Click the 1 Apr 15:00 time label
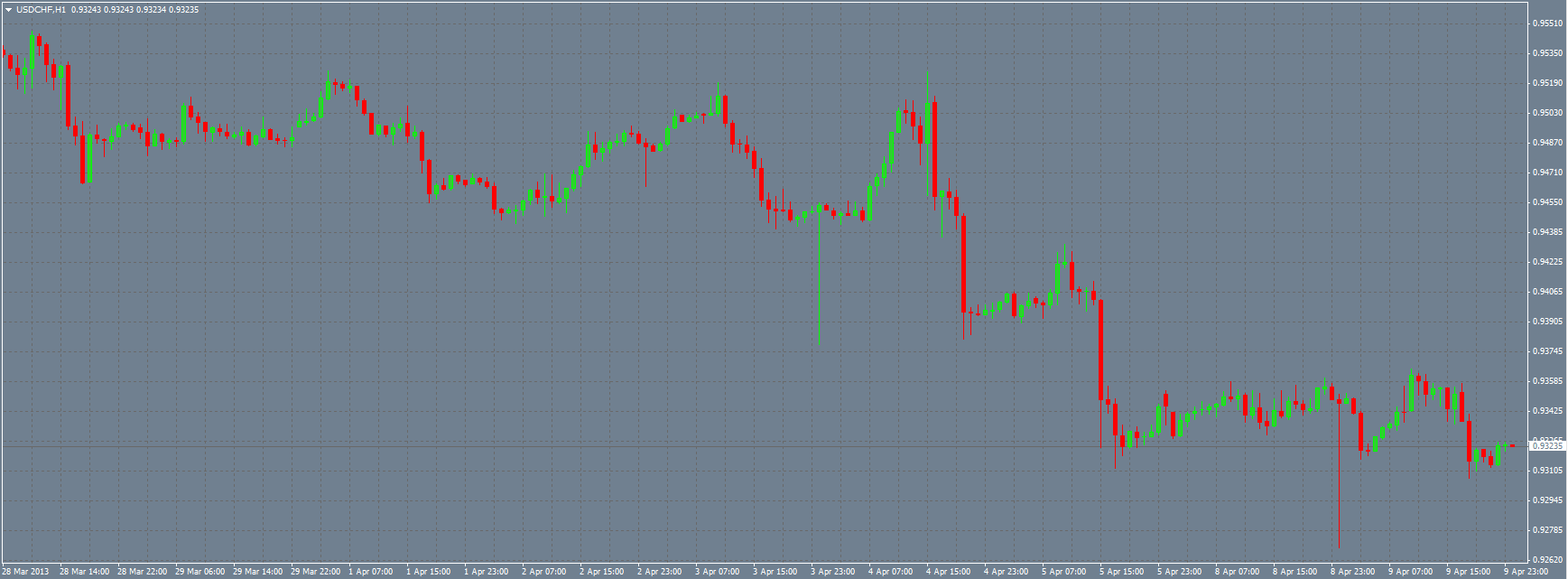The width and height of the screenshot is (1568, 579). [429, 572]
